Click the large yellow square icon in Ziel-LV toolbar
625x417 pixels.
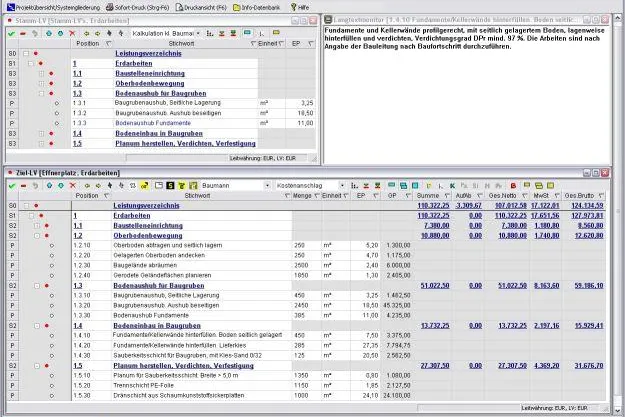click(551, 186)
